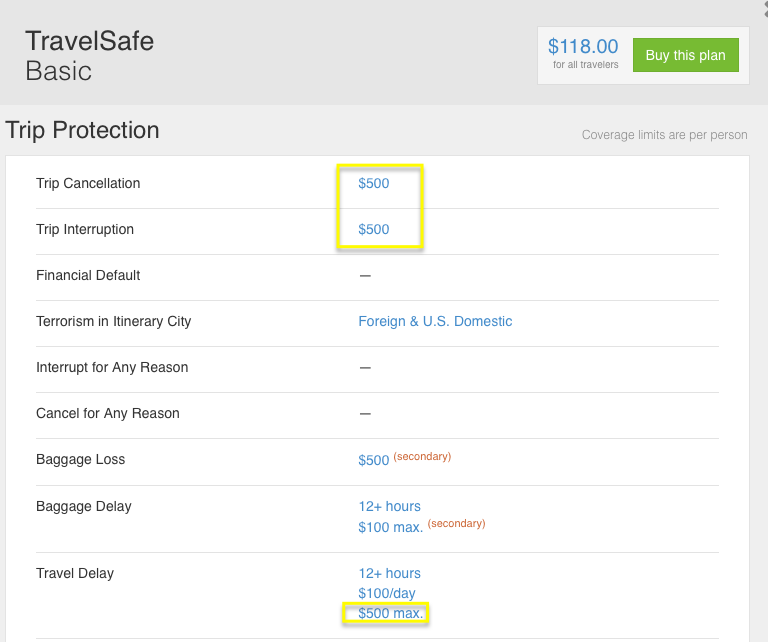Click the Baggage Loss row label
This screenshot has height=642, width=768.
pos(81,459)
